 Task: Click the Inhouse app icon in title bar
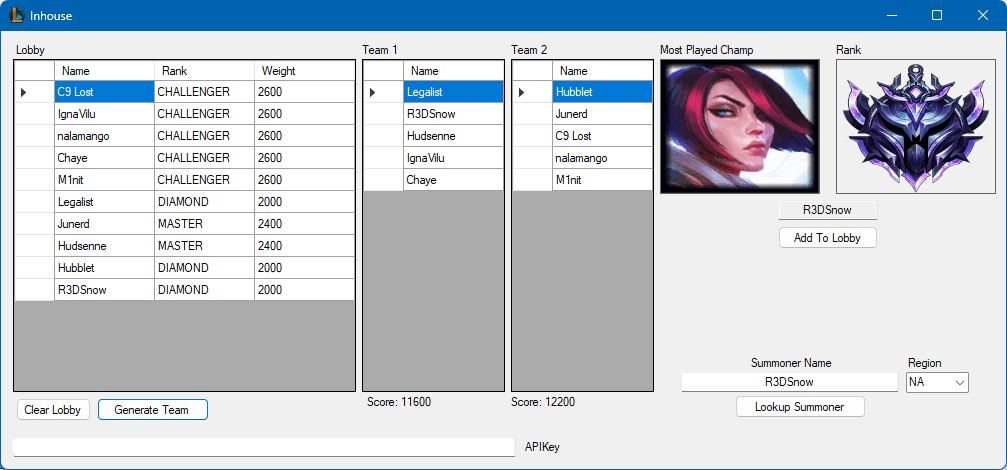tap(17, 15)
